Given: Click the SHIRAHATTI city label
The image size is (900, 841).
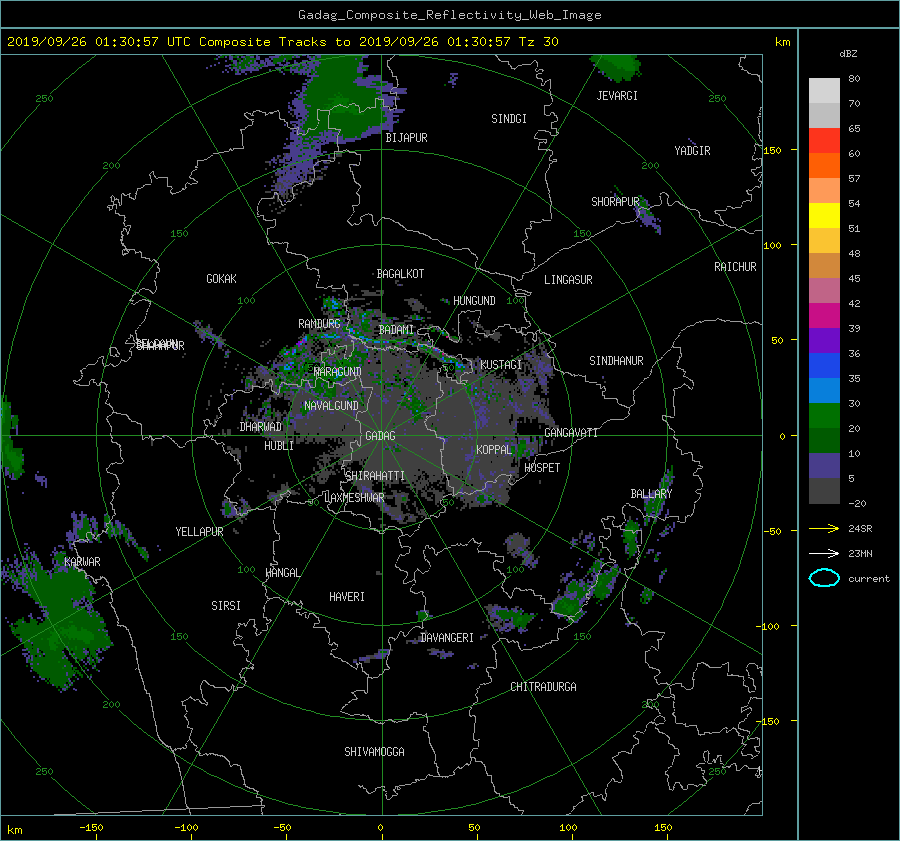Looking at the screenshot, I should coord(375,476).
